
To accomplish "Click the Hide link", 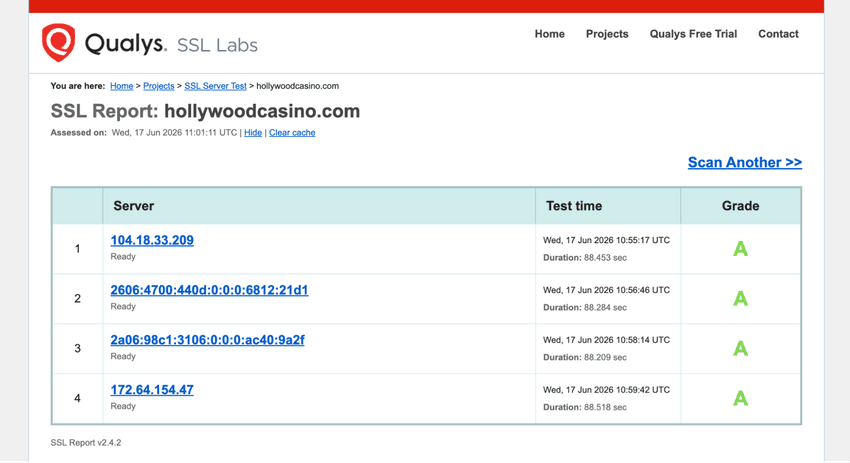I will 253,132.
